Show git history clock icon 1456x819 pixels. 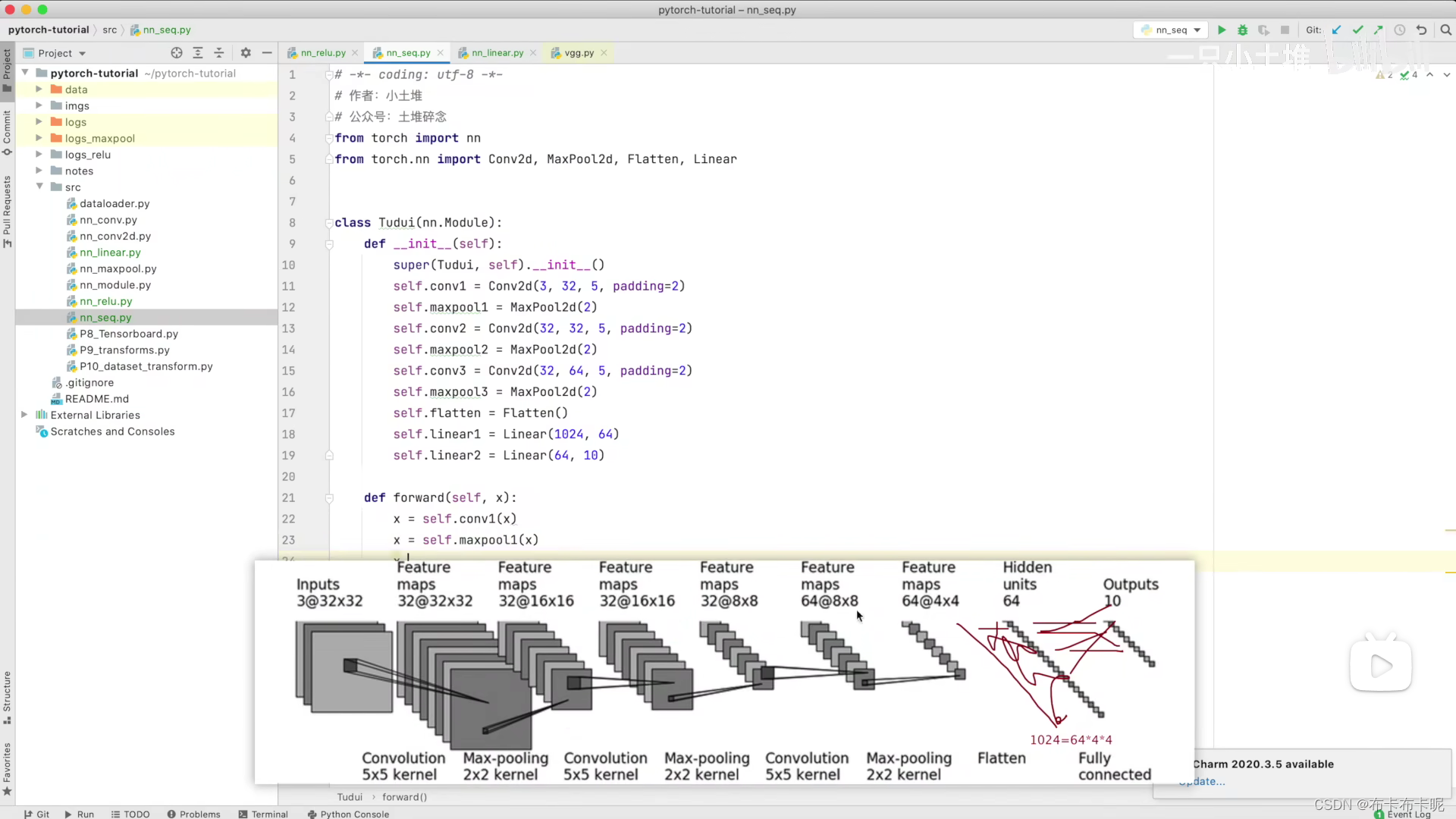(1400, 30)
